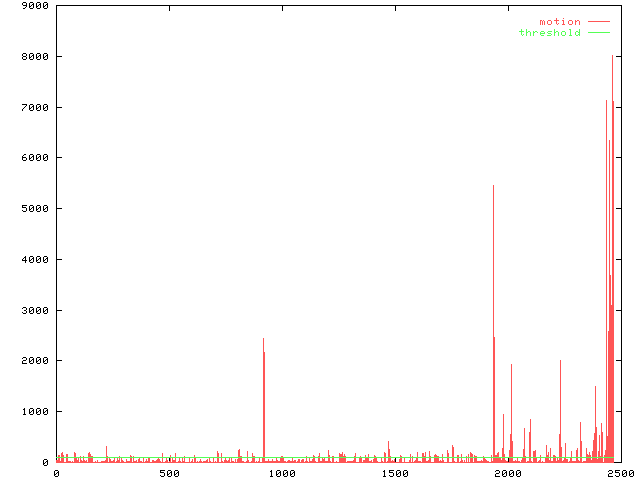640x480 pixels.
Task: Click the 500 x-axis tick label
Action: (x=169, y=473)
